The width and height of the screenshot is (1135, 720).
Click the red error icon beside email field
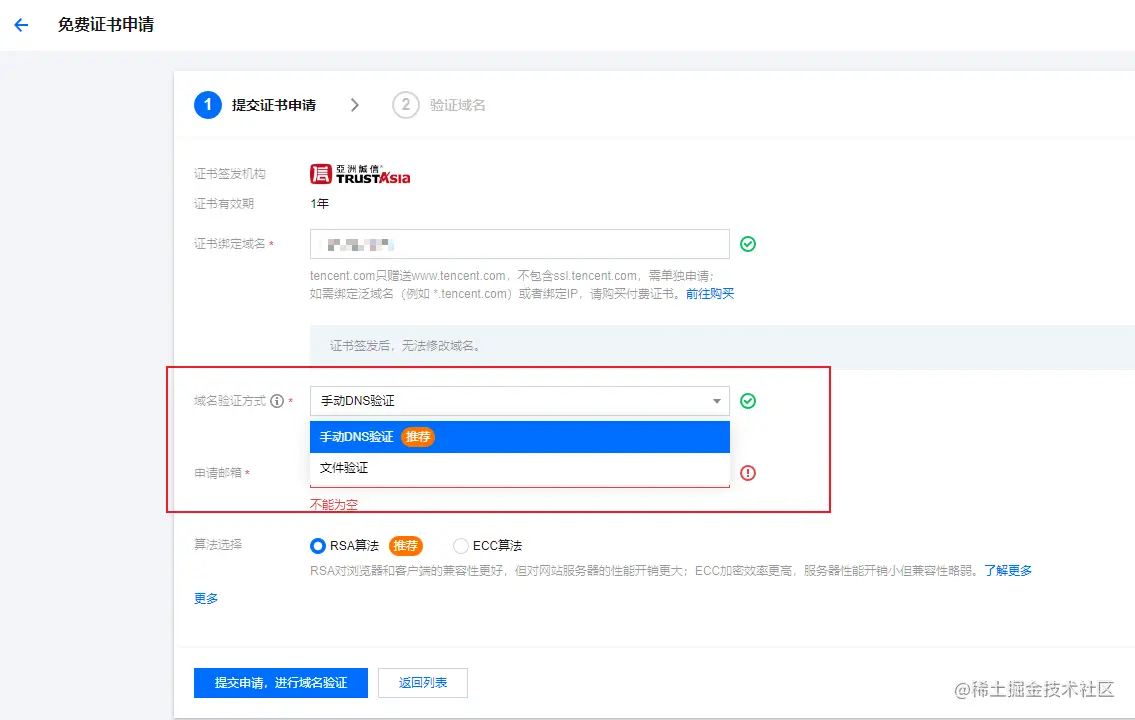[x=748, y=473]
